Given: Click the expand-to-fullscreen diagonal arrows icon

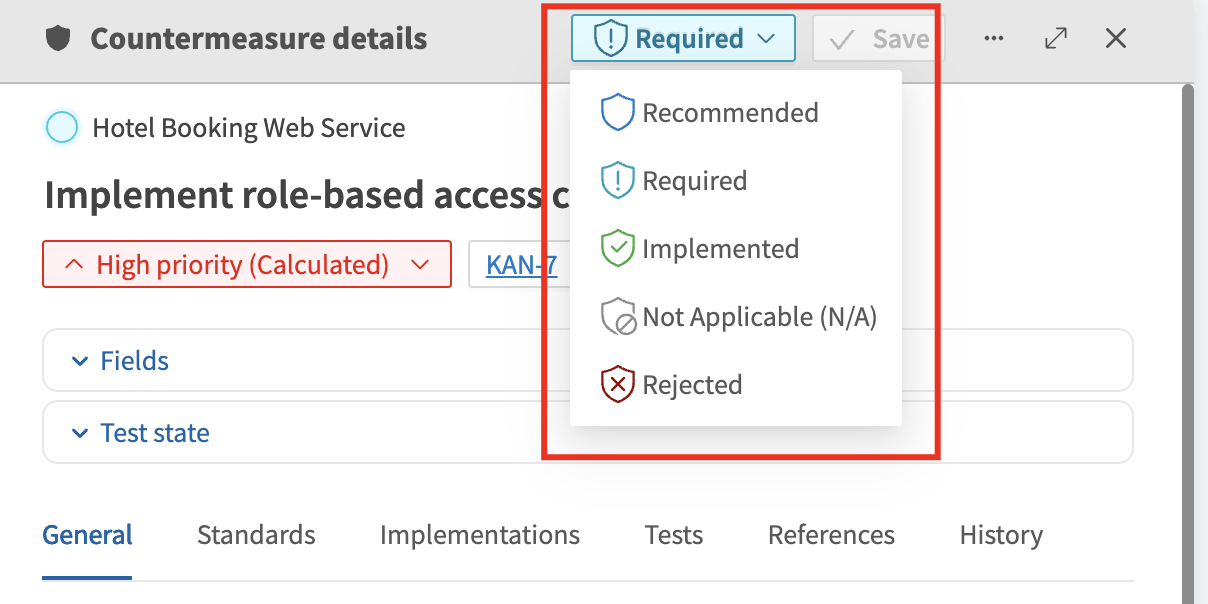Looking at the screenshot, I should (x=1056, y=38).
